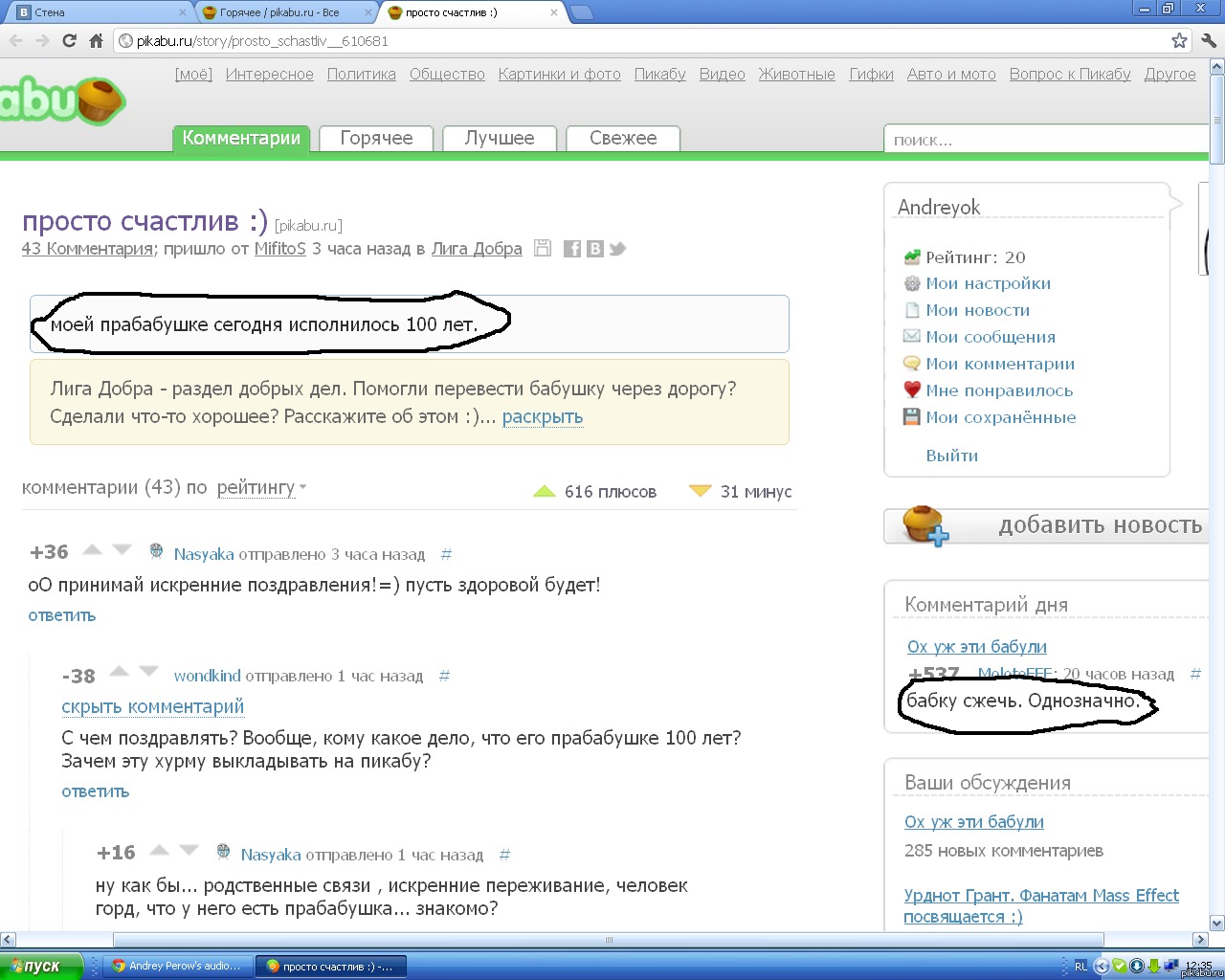Image resolution: width=1225 pixels, height=980 pixels.
Task: Click the add news muffin icon
Action: click(924, 525)
